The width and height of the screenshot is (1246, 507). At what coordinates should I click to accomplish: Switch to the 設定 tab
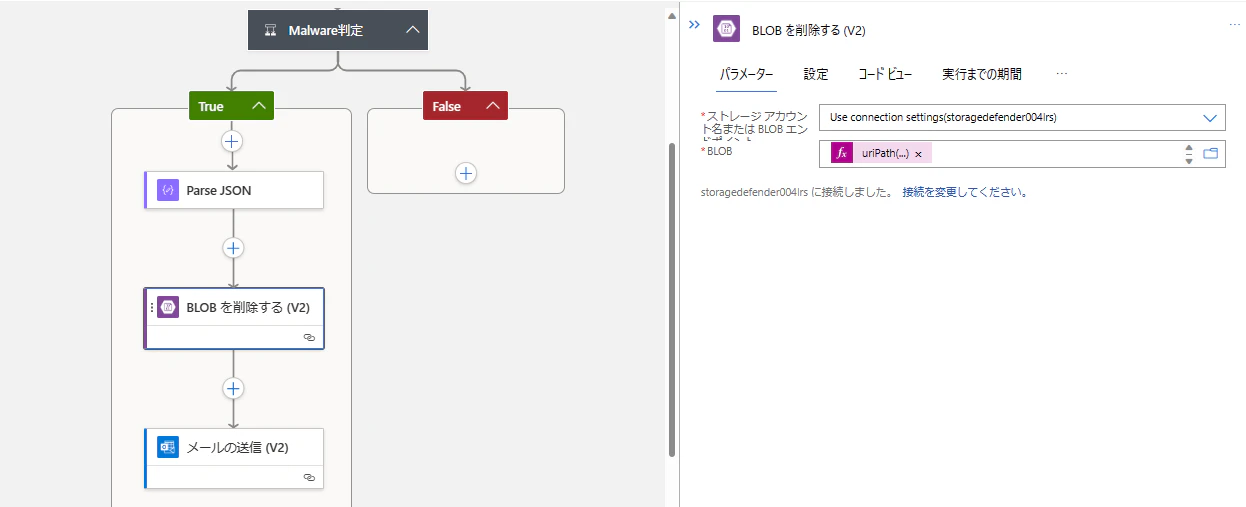pos(816,74)
